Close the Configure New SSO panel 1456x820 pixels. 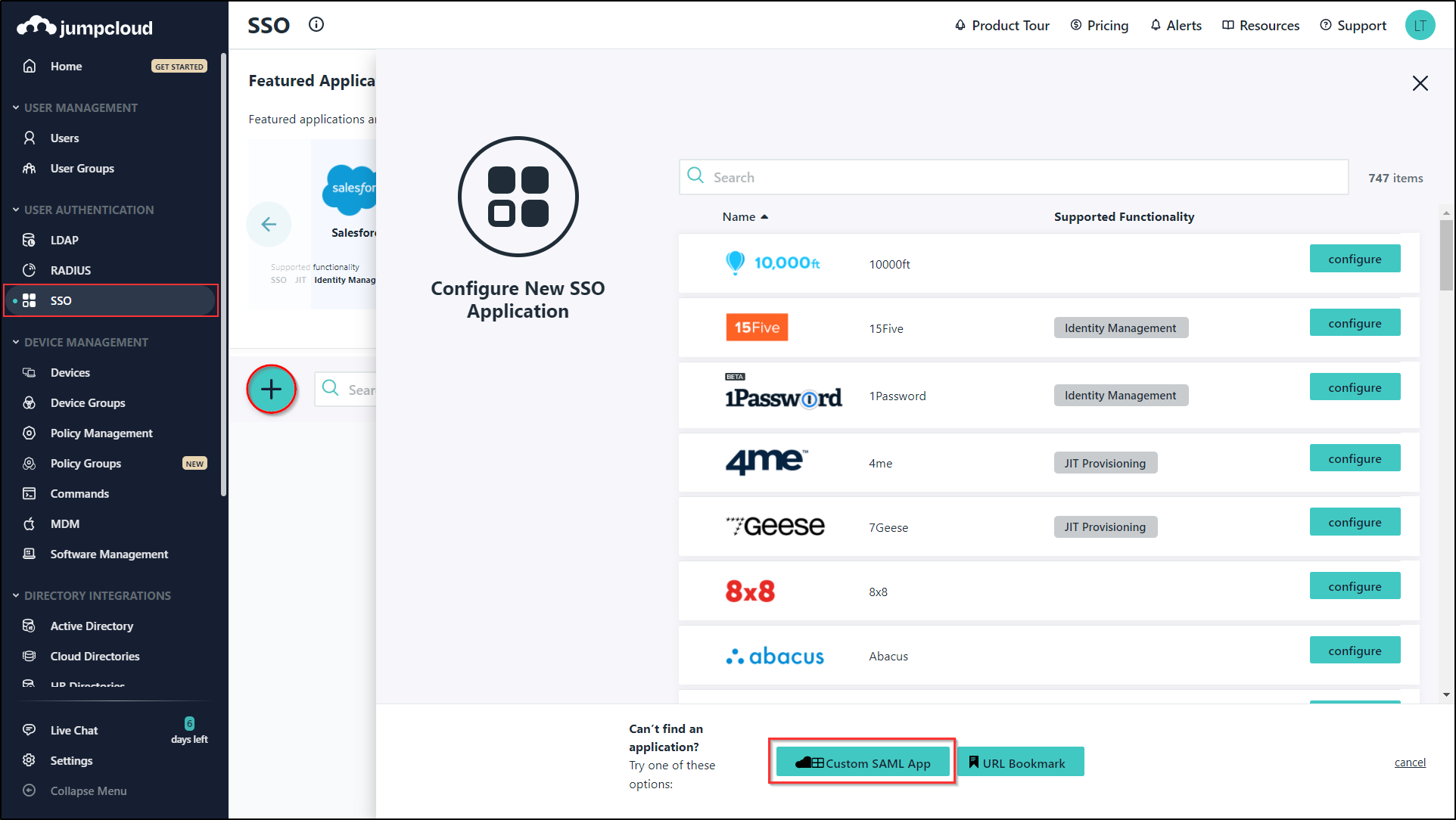coord(1420,83)
